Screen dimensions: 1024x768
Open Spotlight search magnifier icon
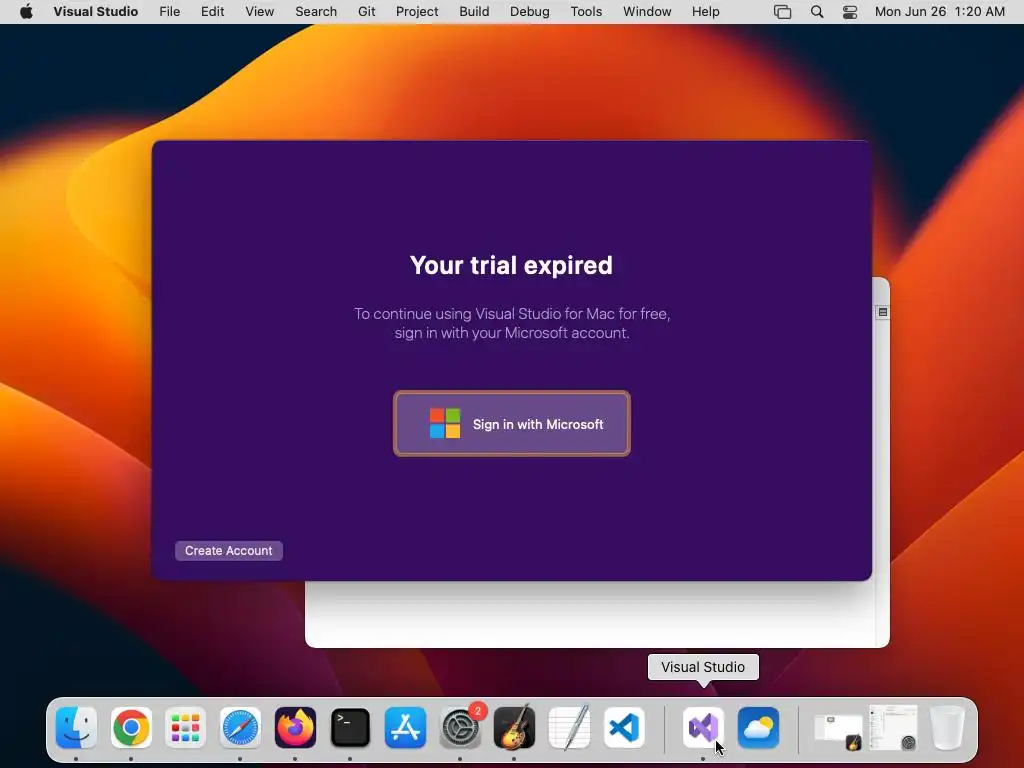[x=816, y=12]
